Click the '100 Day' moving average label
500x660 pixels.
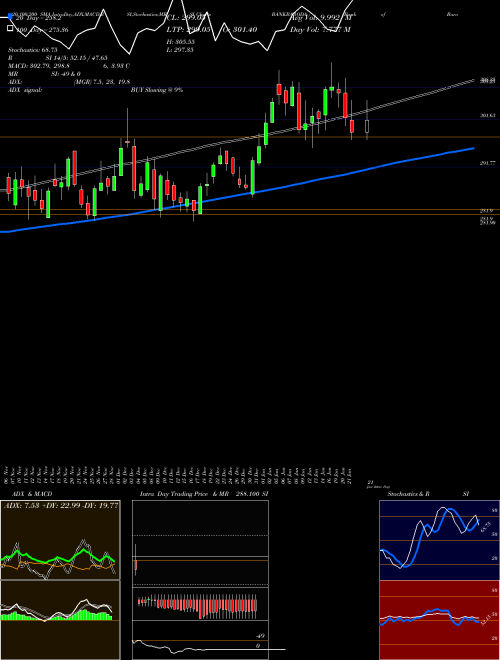(x=42, y=30)
